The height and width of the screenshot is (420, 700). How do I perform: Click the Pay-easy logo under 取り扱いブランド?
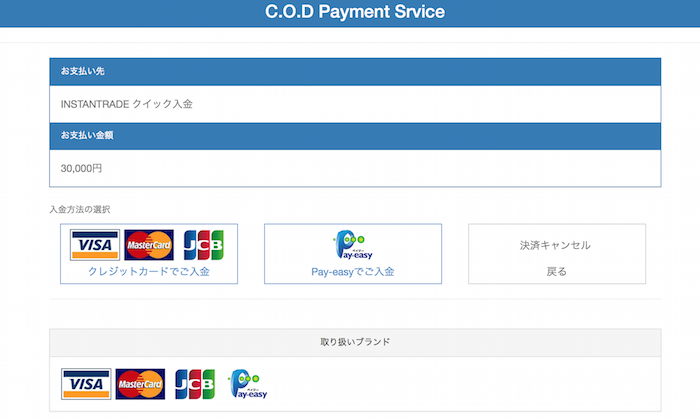coord(248,384)
